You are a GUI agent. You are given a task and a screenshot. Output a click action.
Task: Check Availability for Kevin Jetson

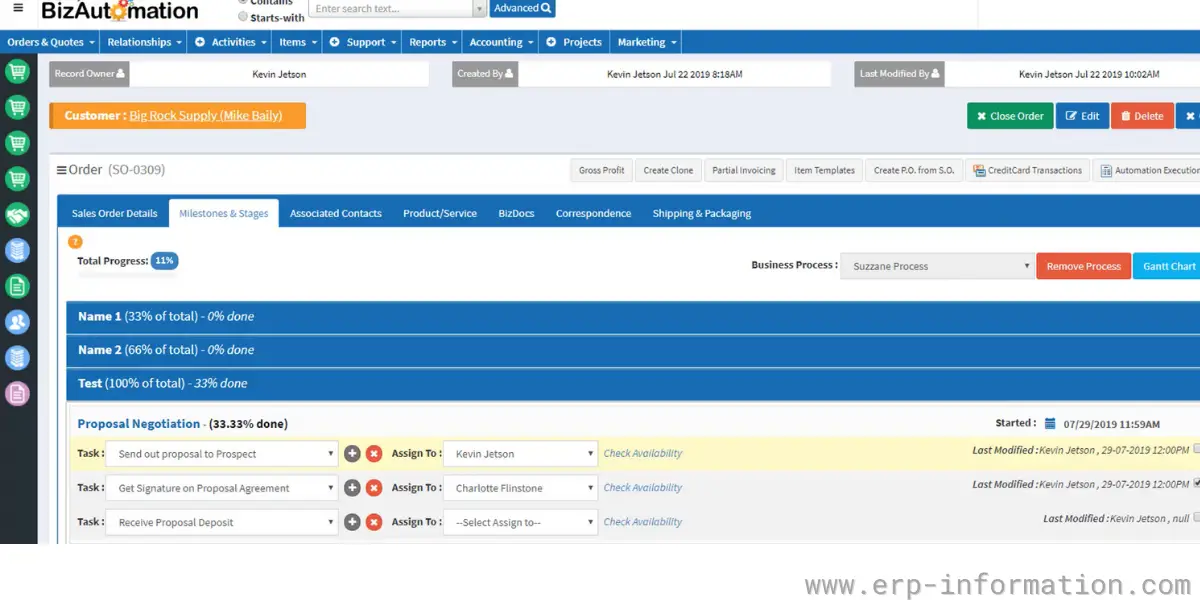pos(643,454)
